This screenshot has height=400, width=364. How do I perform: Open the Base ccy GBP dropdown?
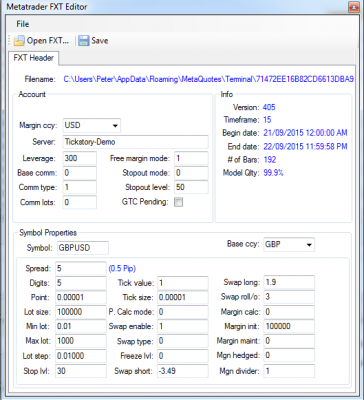[289, 244]
